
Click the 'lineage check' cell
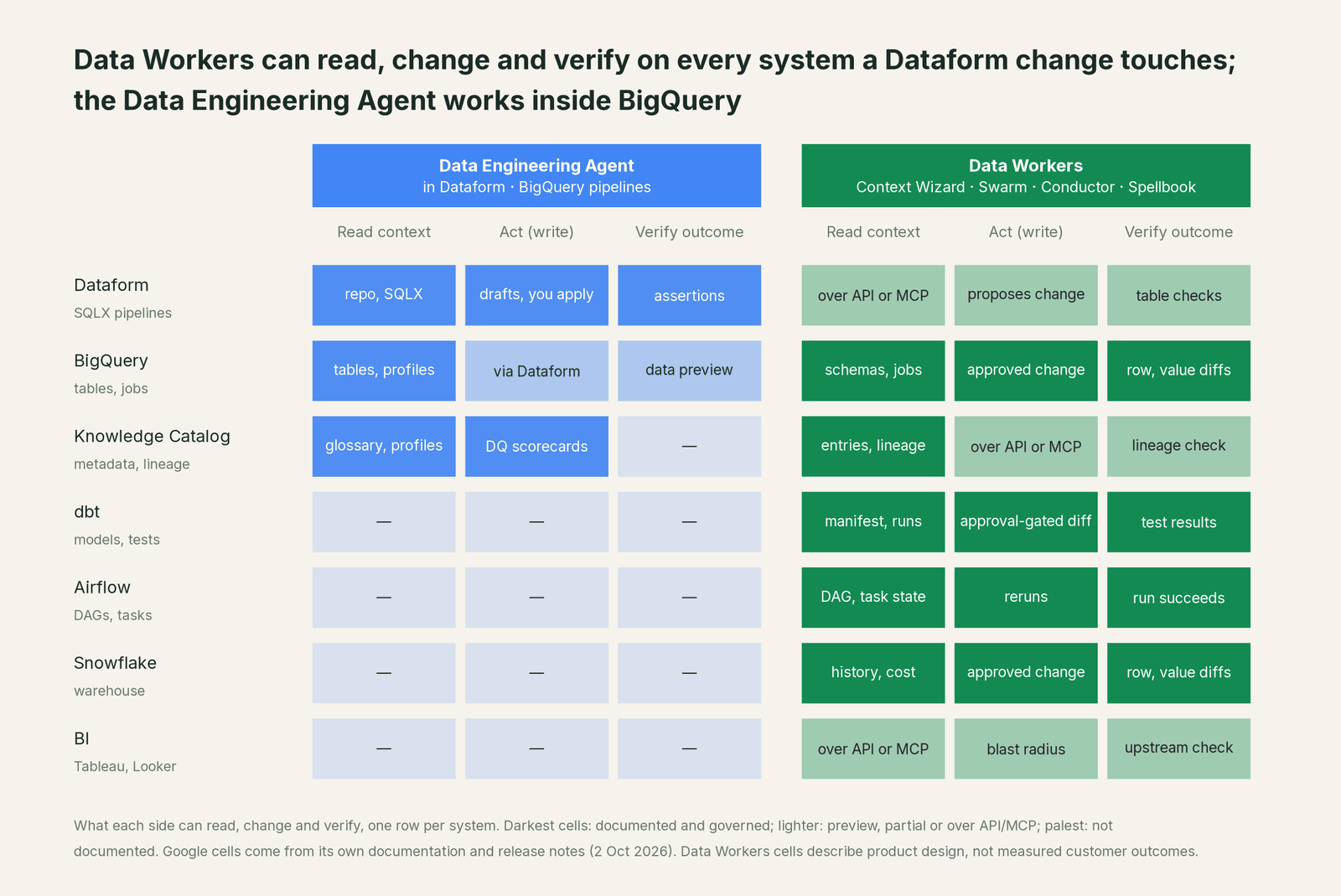[x=1178, y=446]
